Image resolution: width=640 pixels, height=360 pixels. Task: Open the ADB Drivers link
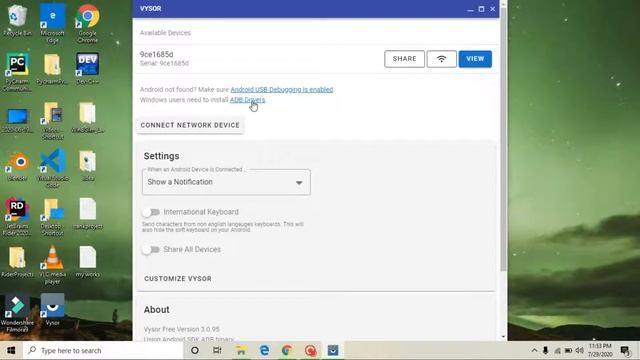tap(247, 100)
